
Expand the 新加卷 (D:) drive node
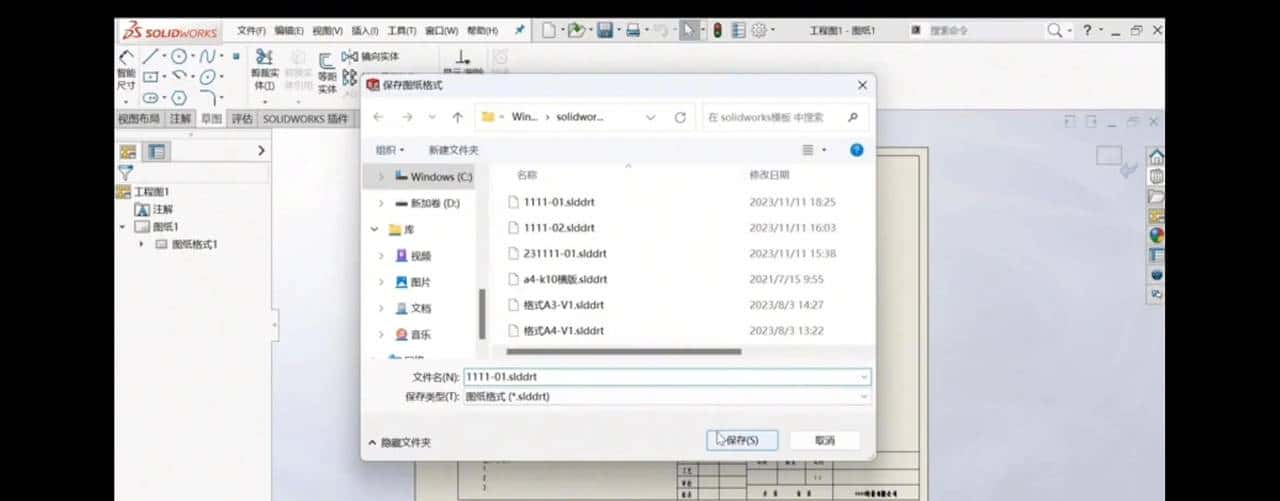(380, 203)
